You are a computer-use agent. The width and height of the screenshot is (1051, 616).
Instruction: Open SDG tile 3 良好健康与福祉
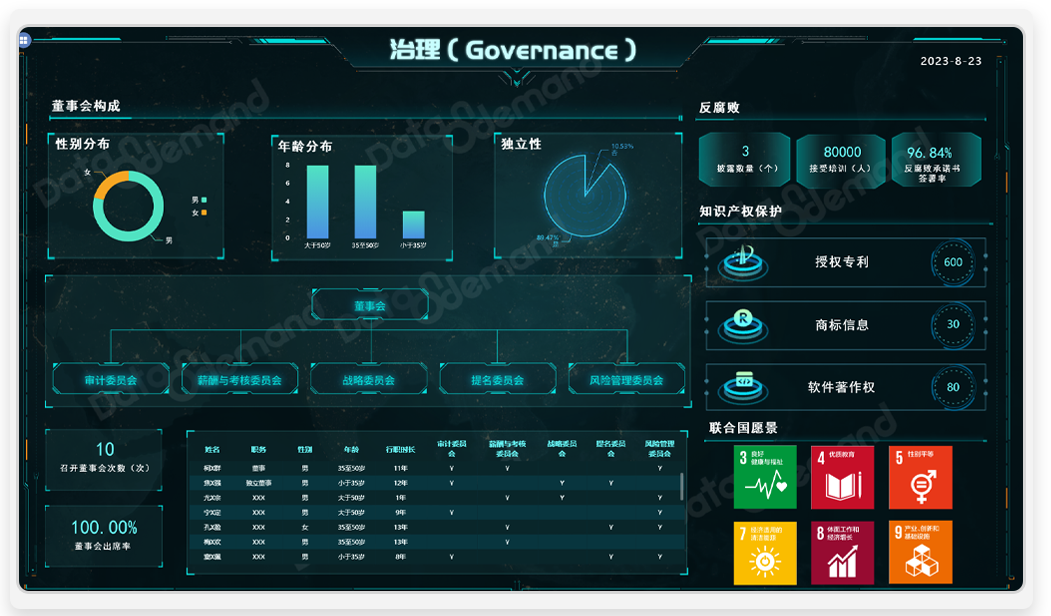click(765, 477)
